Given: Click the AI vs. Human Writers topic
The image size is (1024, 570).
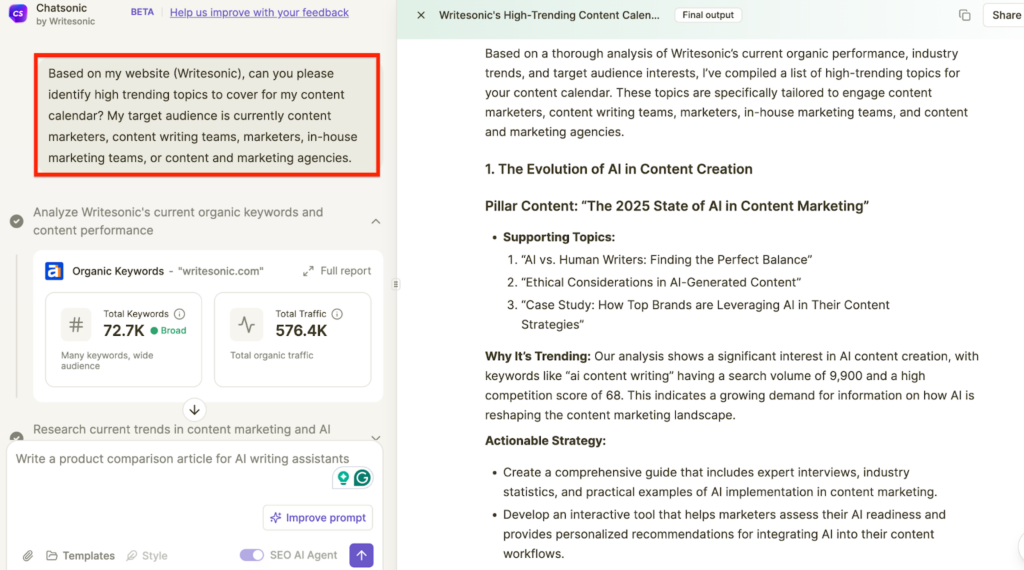Looking at the screenshot, I should point(666,260).
